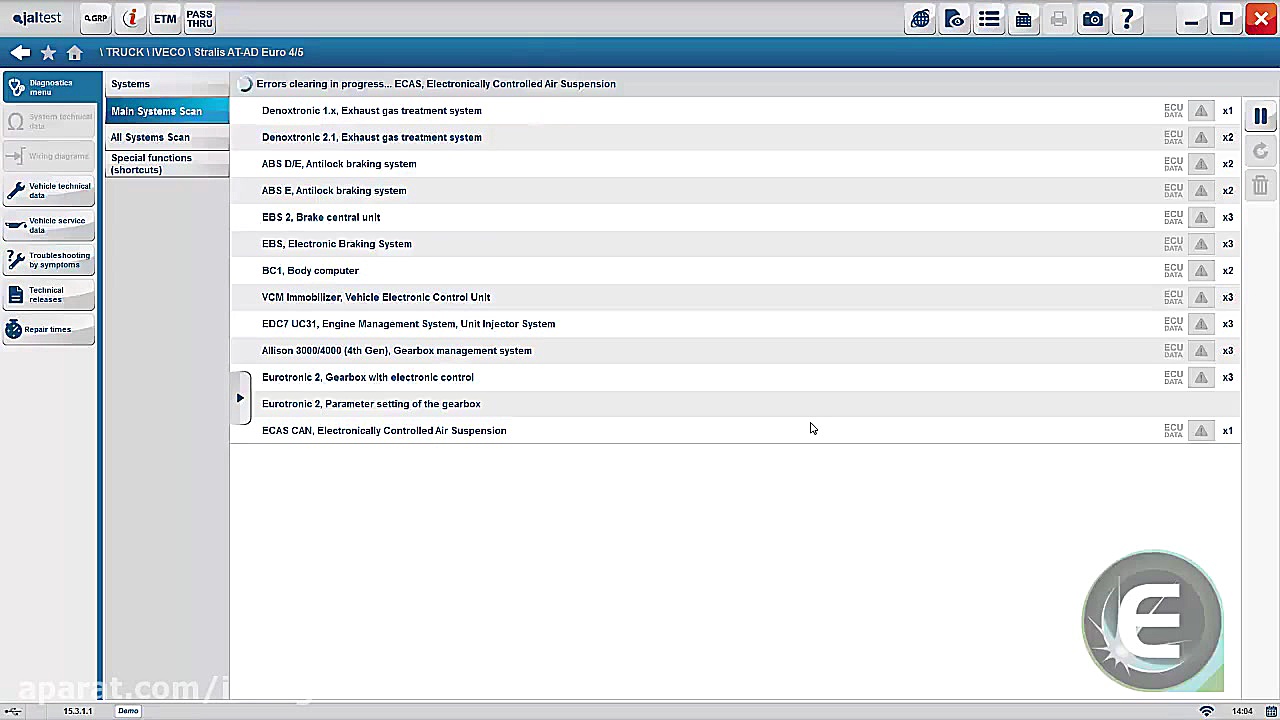
Task: Select the Systems tab
Action: click(166, 84)
